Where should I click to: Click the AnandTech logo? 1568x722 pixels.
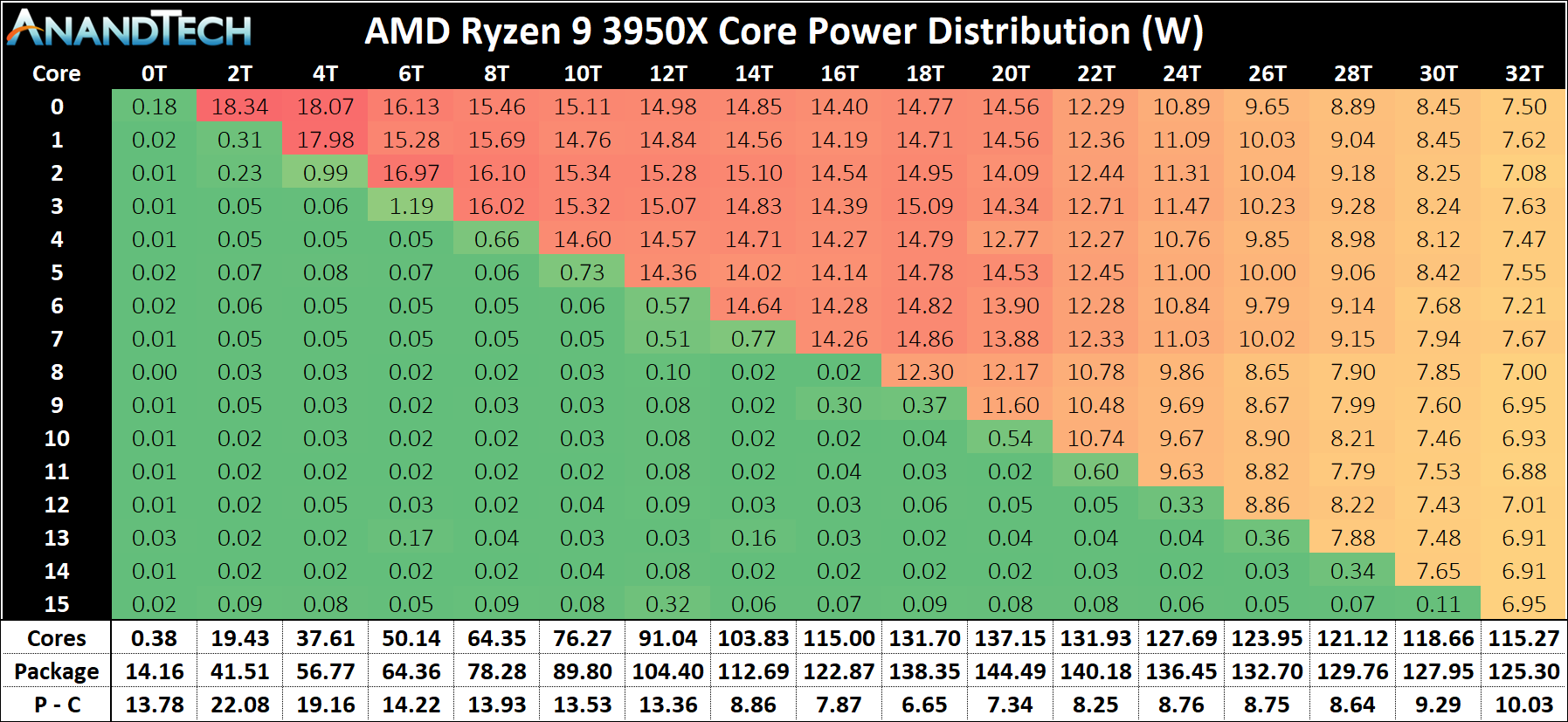tap(129, 29)
